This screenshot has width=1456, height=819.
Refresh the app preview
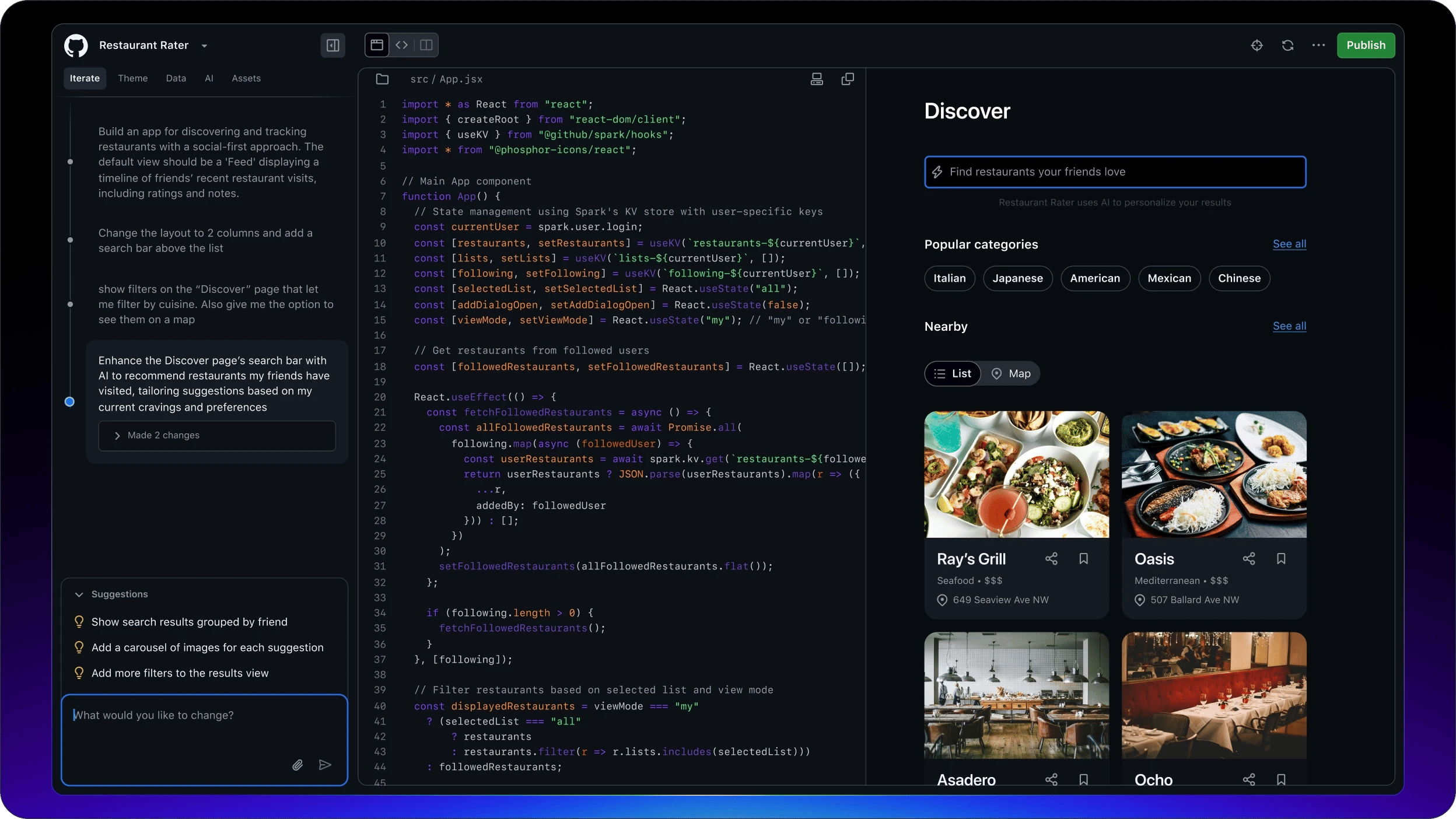point(1287,45)
